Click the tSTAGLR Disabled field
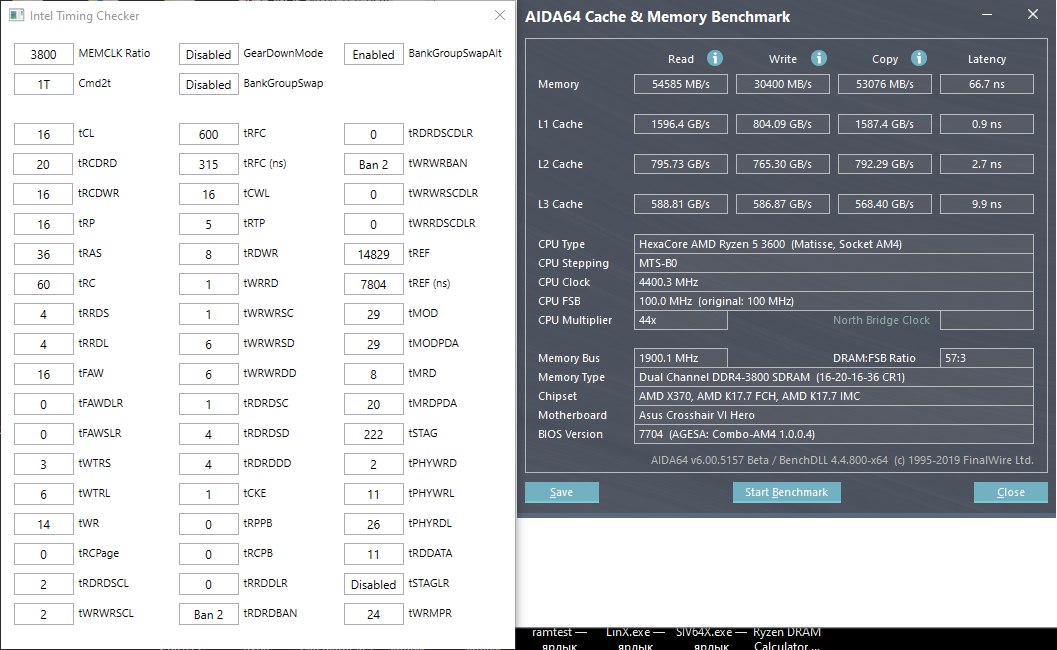Viewport: 1057px width, 650px height. tap(373, 585)
